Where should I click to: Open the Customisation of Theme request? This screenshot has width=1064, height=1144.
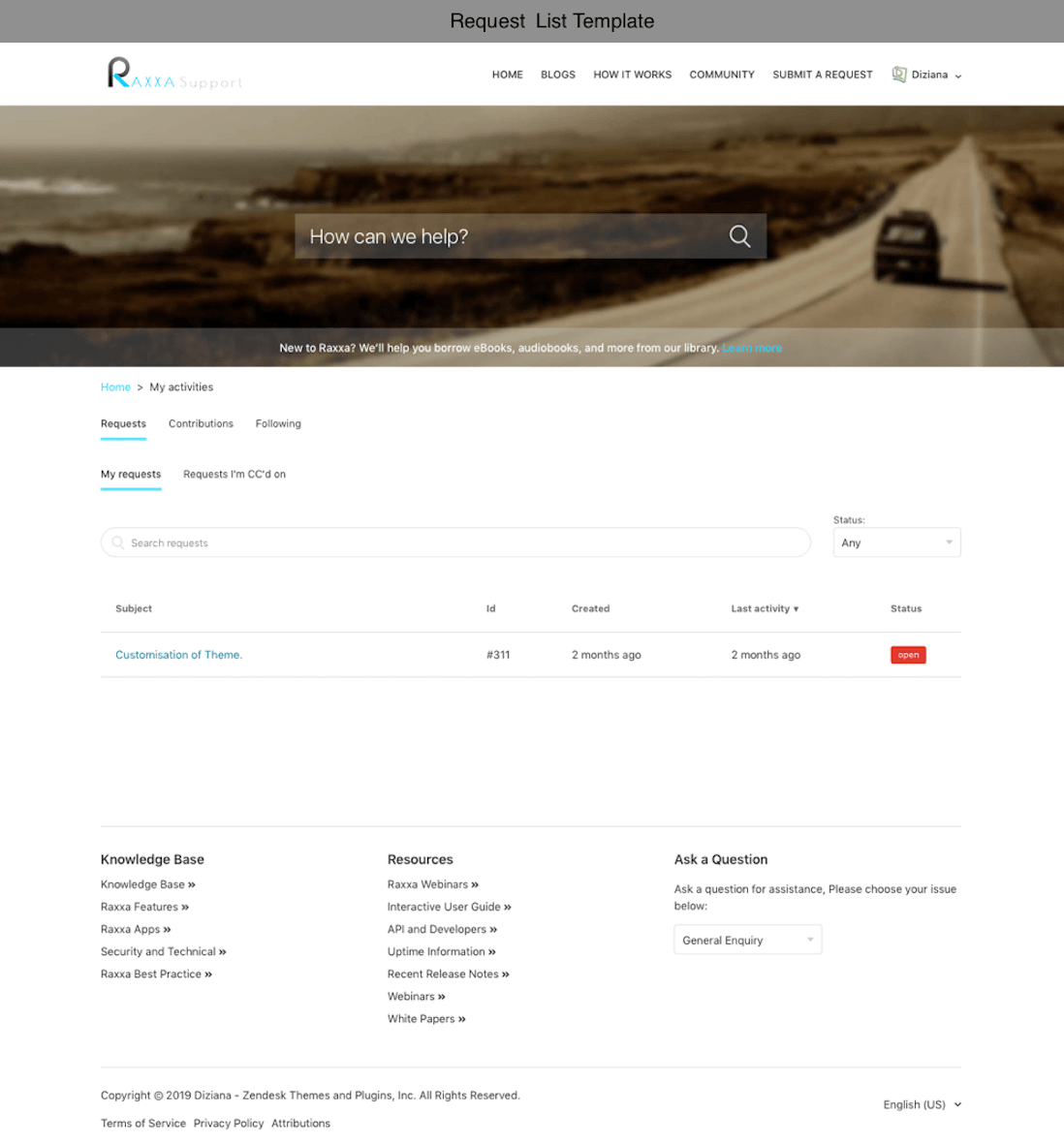click(178, 655)
